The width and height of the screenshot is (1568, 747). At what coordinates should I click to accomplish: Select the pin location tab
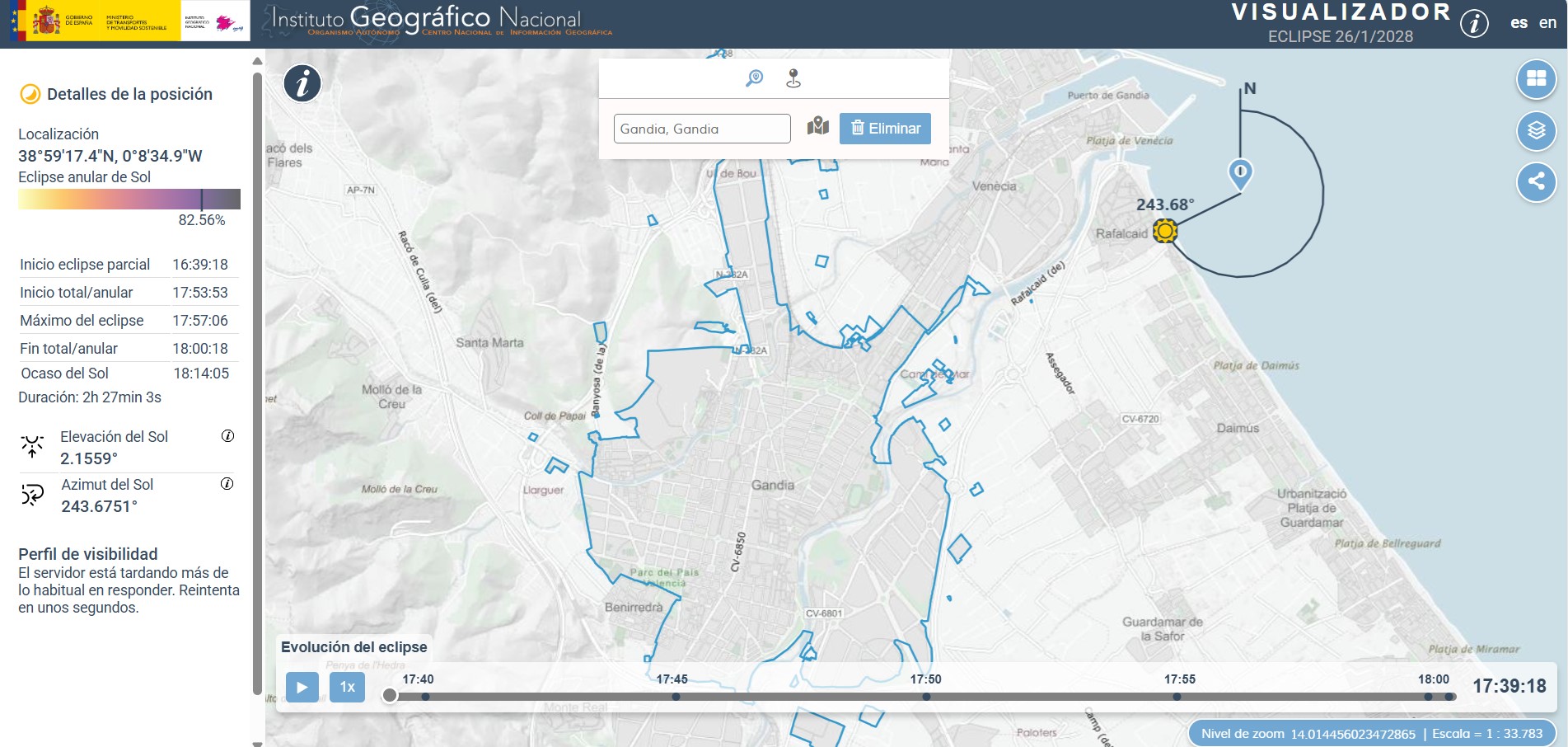click(793, 78)
